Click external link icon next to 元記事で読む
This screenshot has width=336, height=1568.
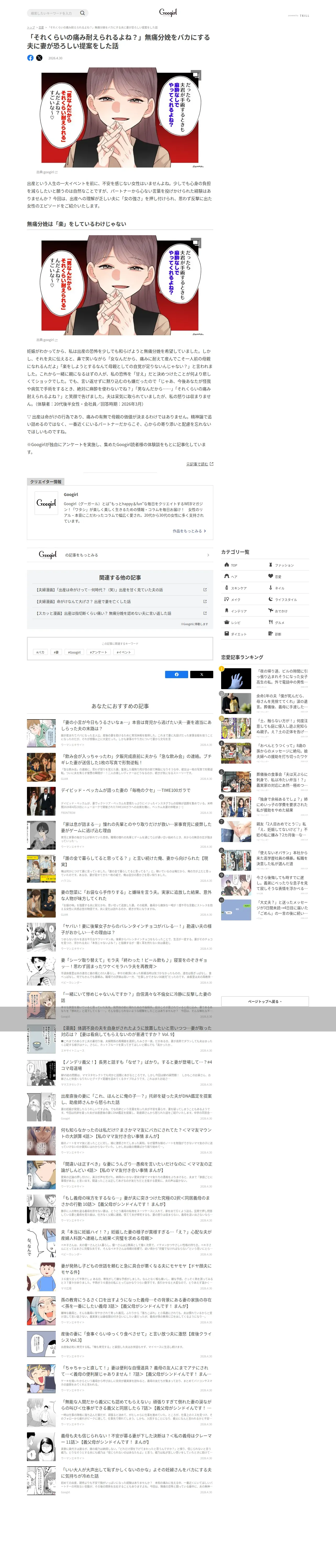(212, 464)
